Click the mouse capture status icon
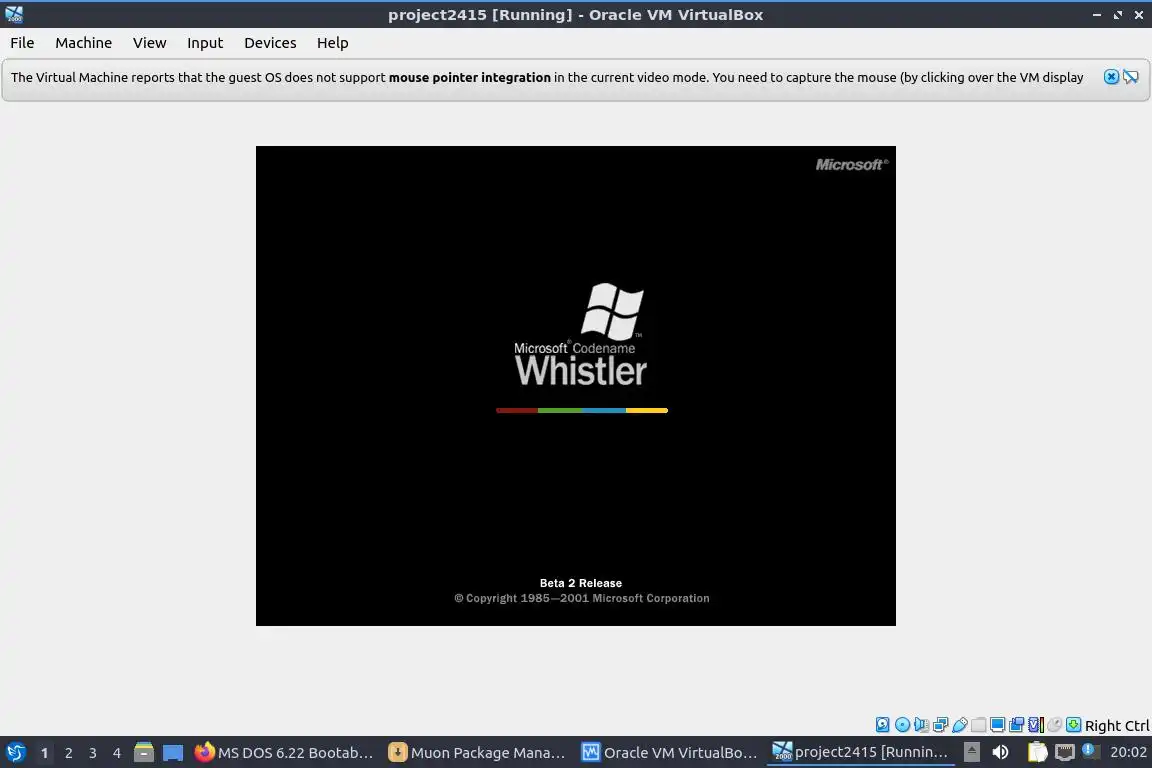The width and height of the screenshot is (1152, 768). [1054, 725]
